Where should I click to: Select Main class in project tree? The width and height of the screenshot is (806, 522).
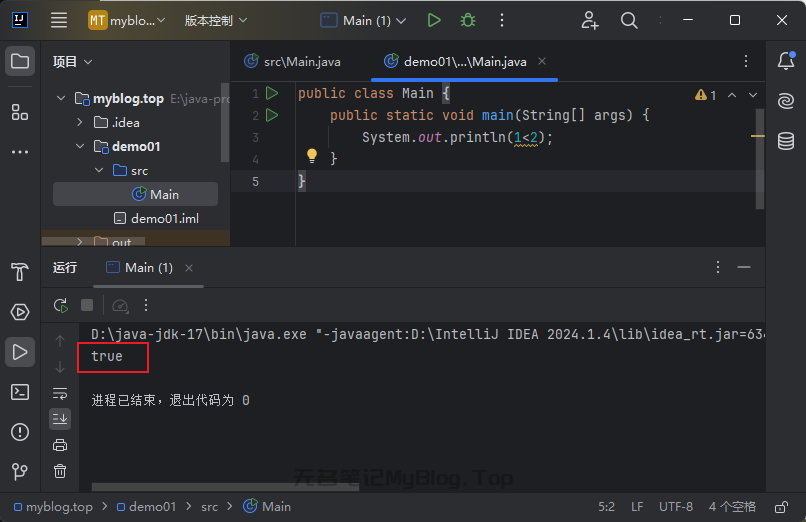[x=135, y=194]
